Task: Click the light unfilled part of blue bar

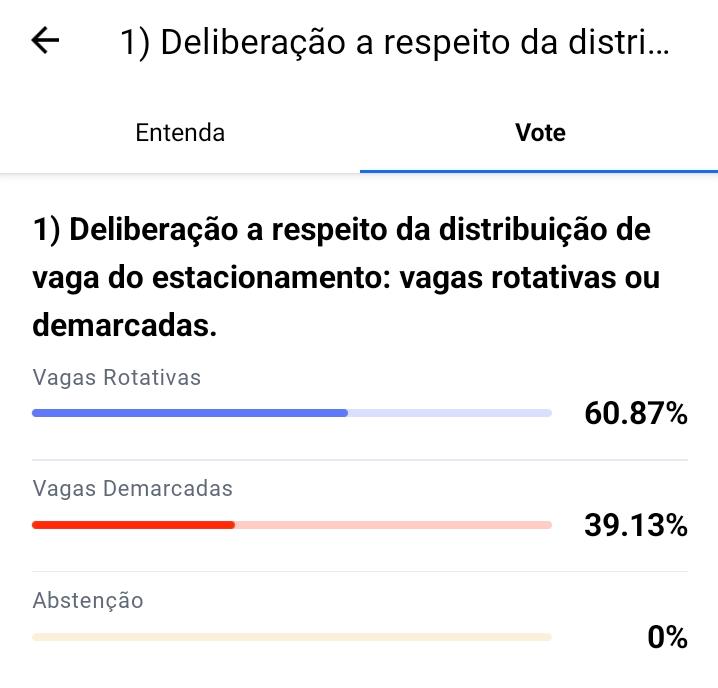Action: pos(450,413)
